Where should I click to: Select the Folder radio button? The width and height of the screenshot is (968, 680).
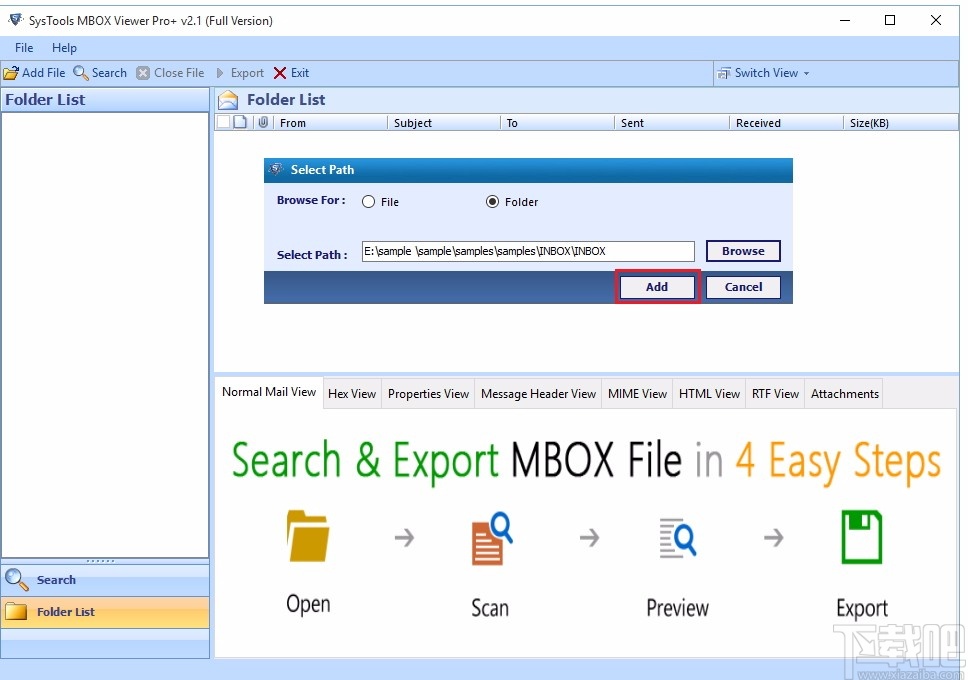(492, 201)
